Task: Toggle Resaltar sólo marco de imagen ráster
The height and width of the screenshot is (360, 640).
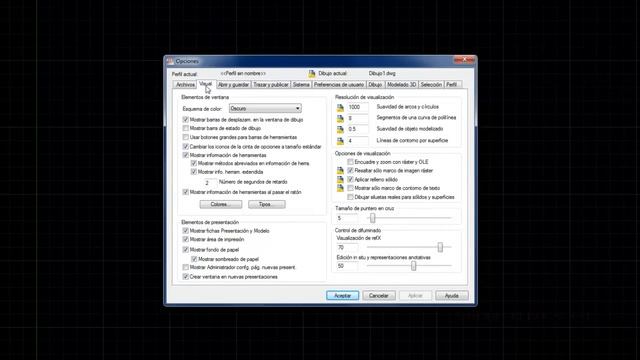Action: [350, 171]
